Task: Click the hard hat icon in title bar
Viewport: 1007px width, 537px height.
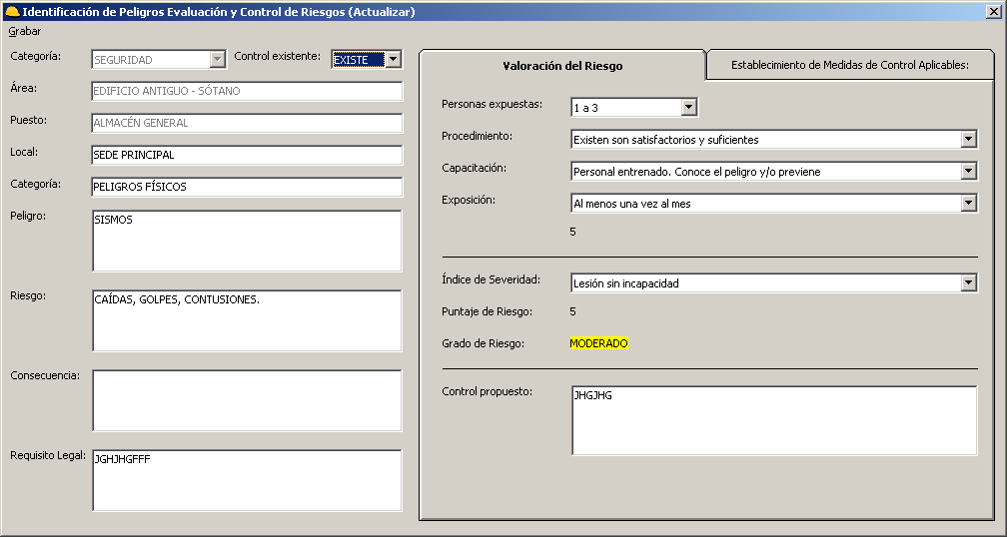Action: point(12,12)
